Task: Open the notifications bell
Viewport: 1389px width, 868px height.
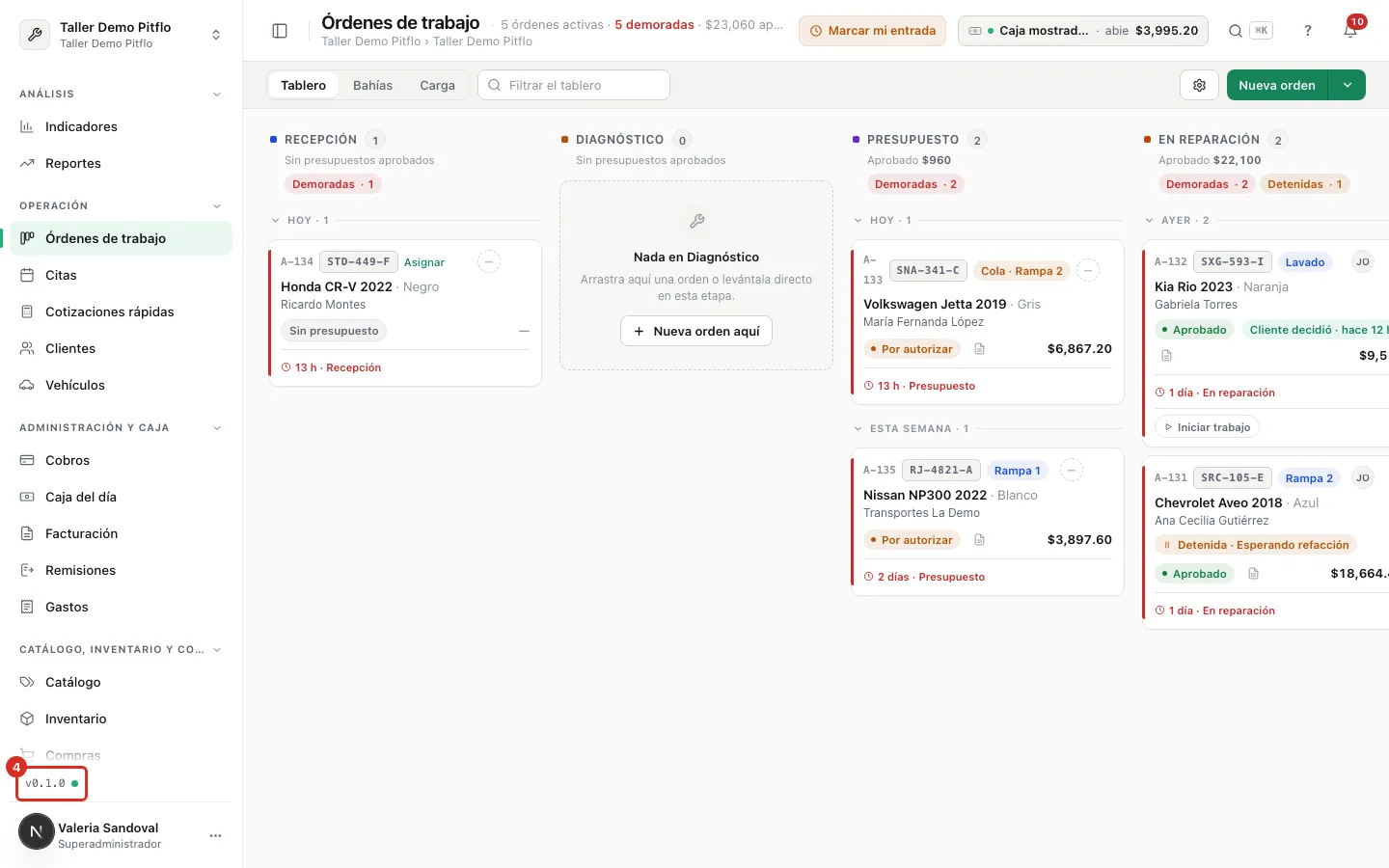Action: pos(1350,31)
